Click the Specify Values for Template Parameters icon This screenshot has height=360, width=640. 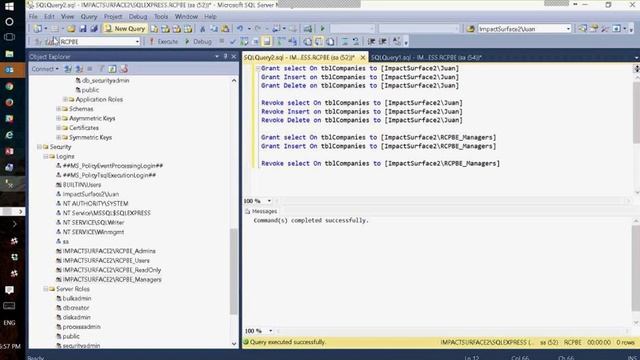coord(396,42)
